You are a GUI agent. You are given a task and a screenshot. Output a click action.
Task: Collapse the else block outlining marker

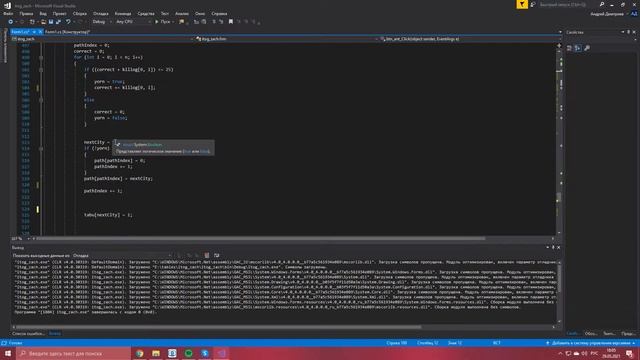[x=41, y=100]
